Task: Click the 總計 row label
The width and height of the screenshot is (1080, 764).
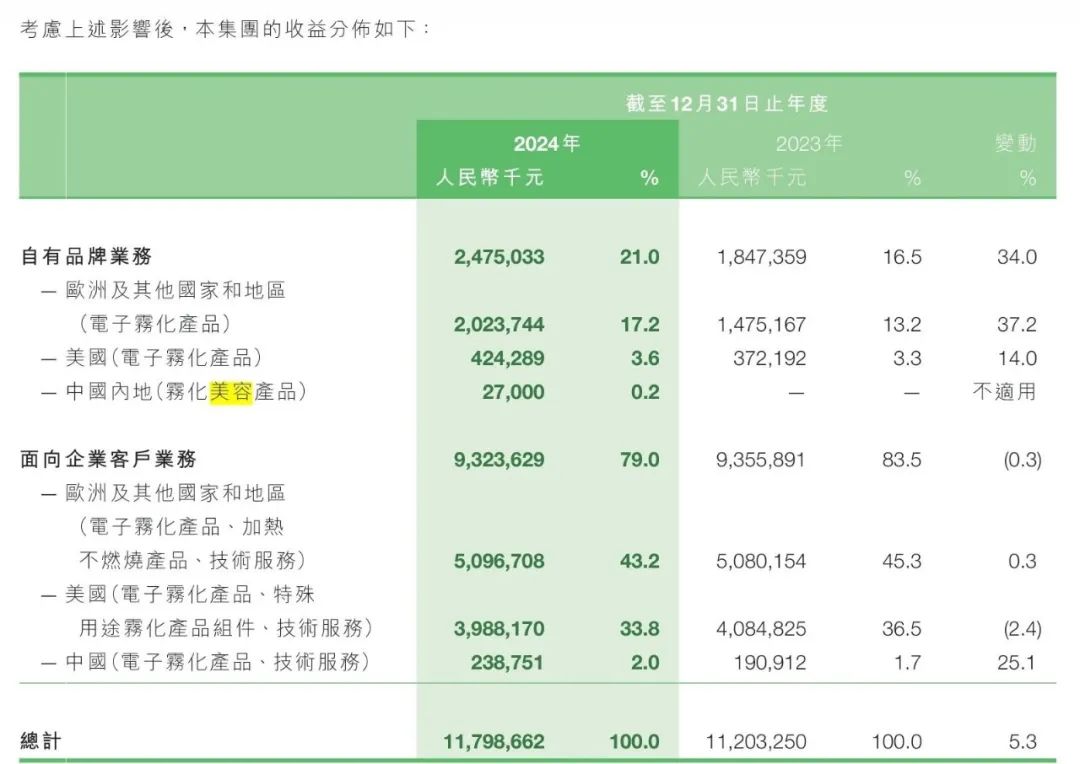Action: [x=41, y=742]
